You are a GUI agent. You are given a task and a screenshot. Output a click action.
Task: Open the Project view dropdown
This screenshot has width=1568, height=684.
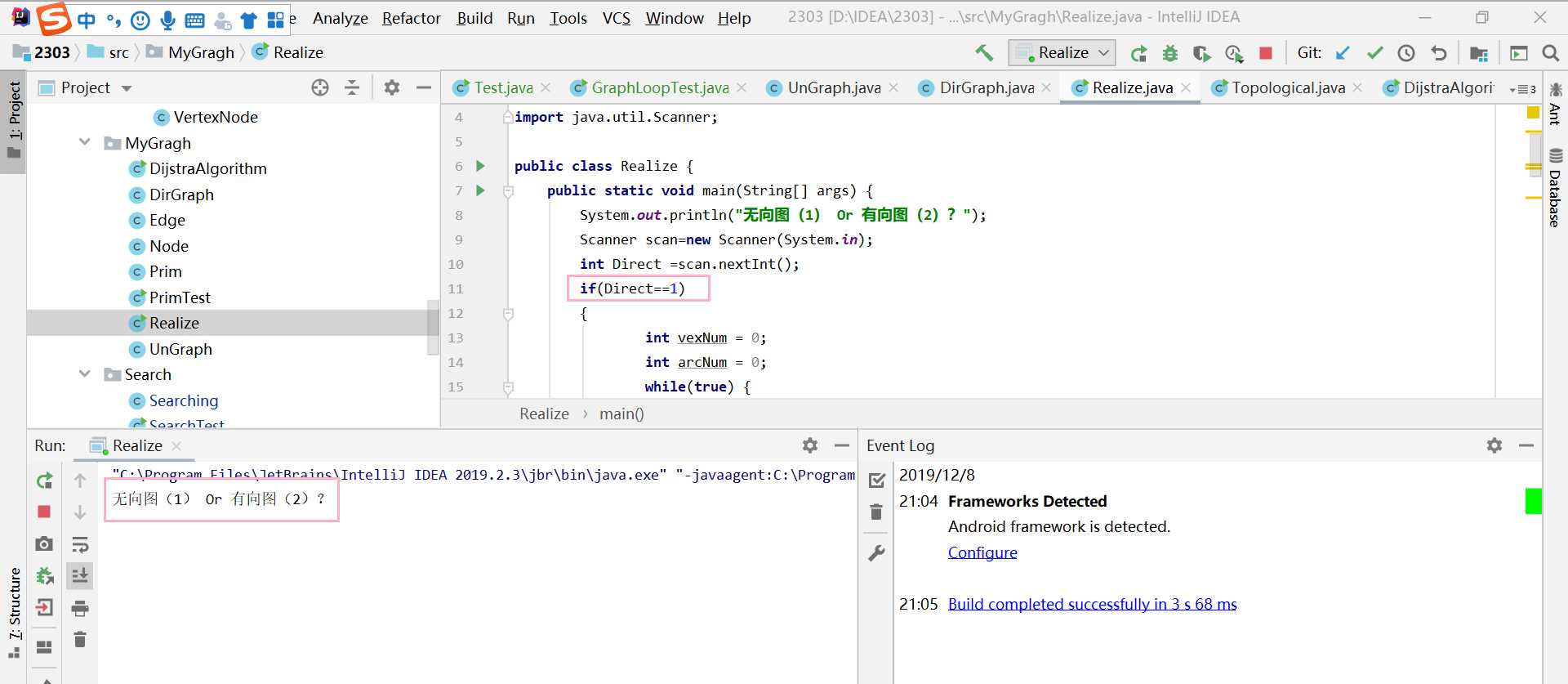click(x=127, y=88)
